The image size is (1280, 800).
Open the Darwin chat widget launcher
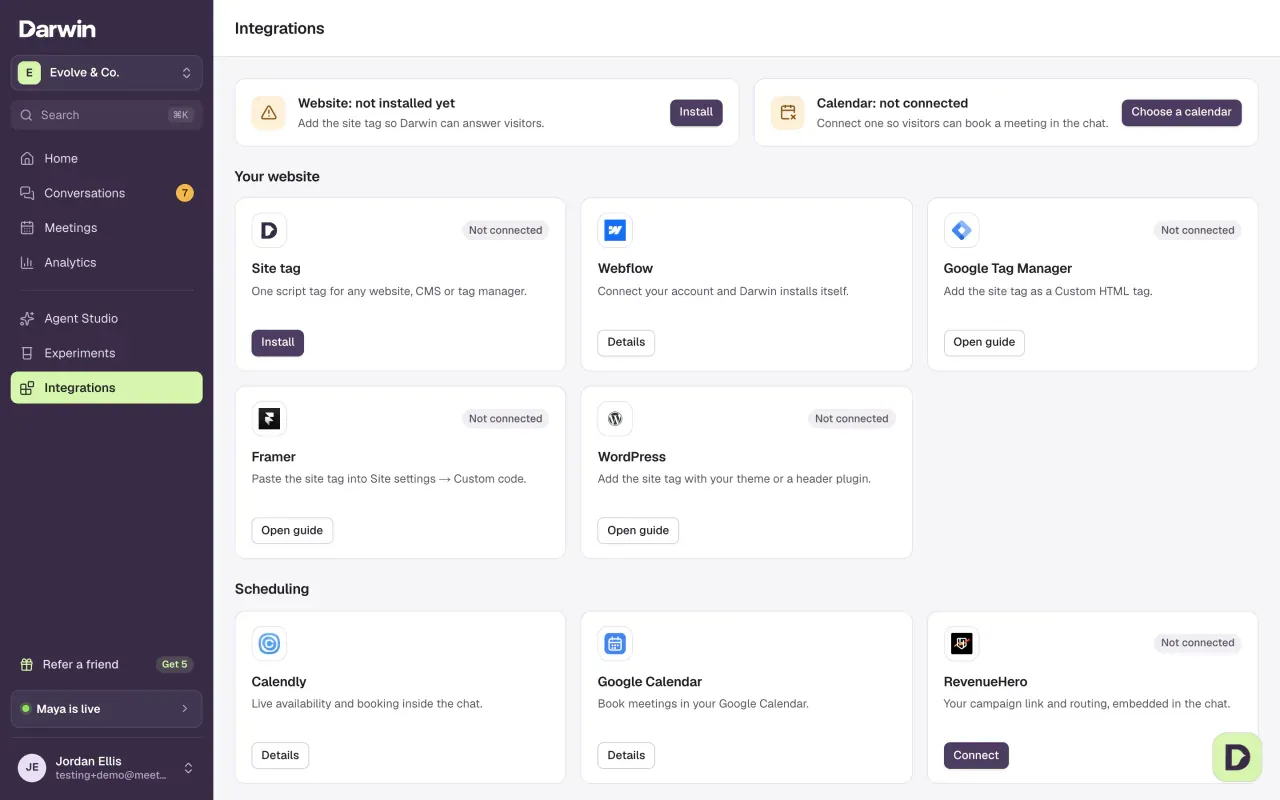pyautogui.click(x=1237, y=757)
